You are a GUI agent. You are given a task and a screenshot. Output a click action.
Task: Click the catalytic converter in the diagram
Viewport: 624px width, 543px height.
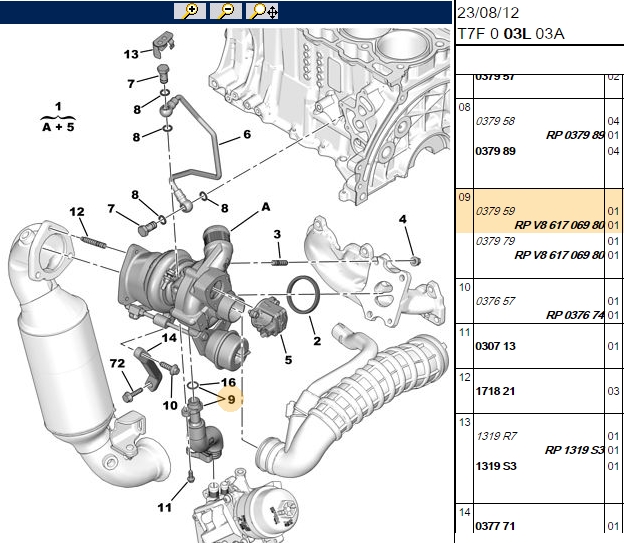pyautogui.click(x=68, y=358)
